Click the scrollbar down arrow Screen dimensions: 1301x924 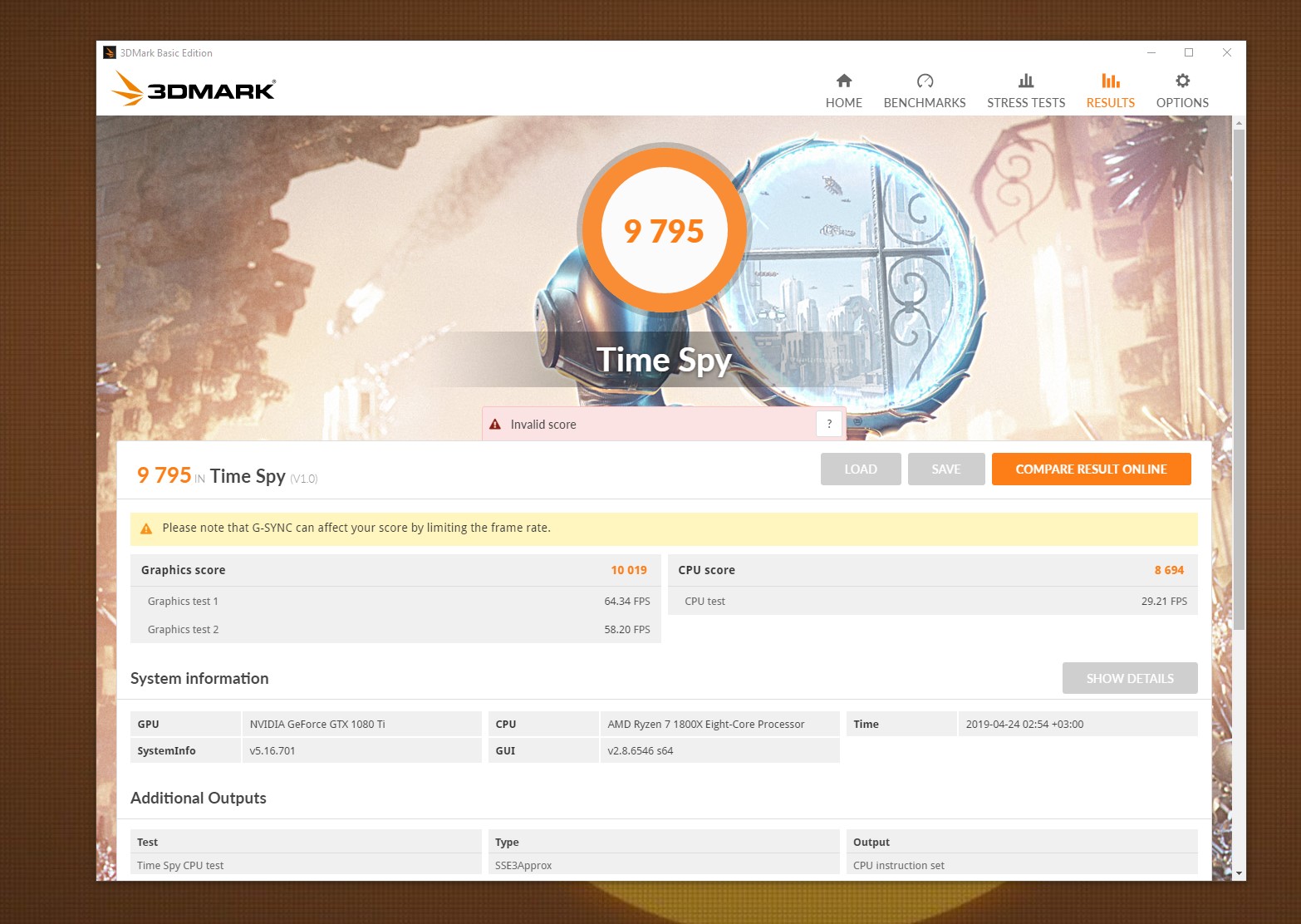pos(1239,873)
